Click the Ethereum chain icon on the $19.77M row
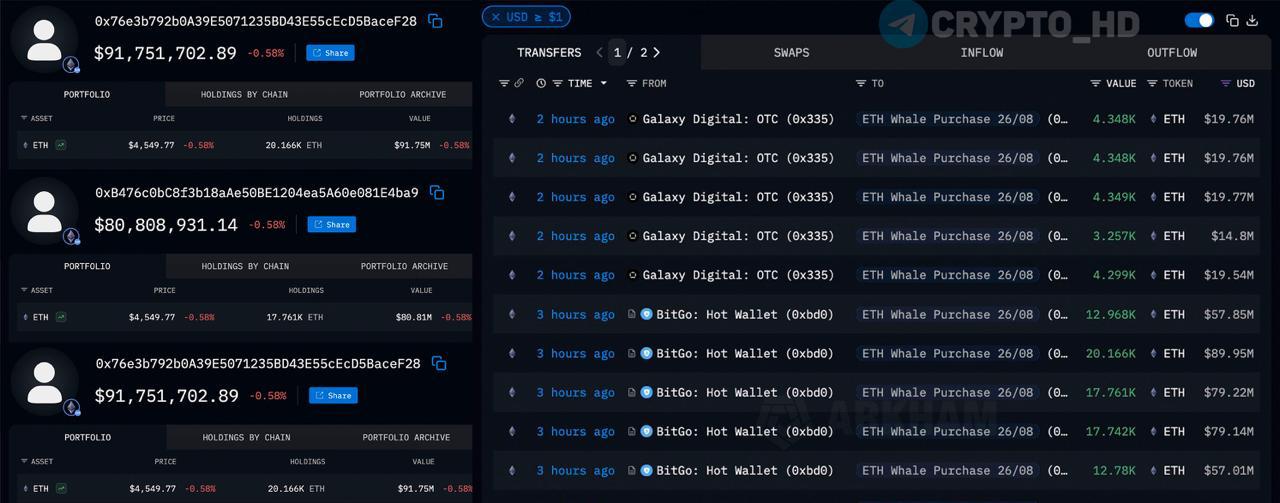The height and width of the screenshot is (503, 1280). pos(512,197)
